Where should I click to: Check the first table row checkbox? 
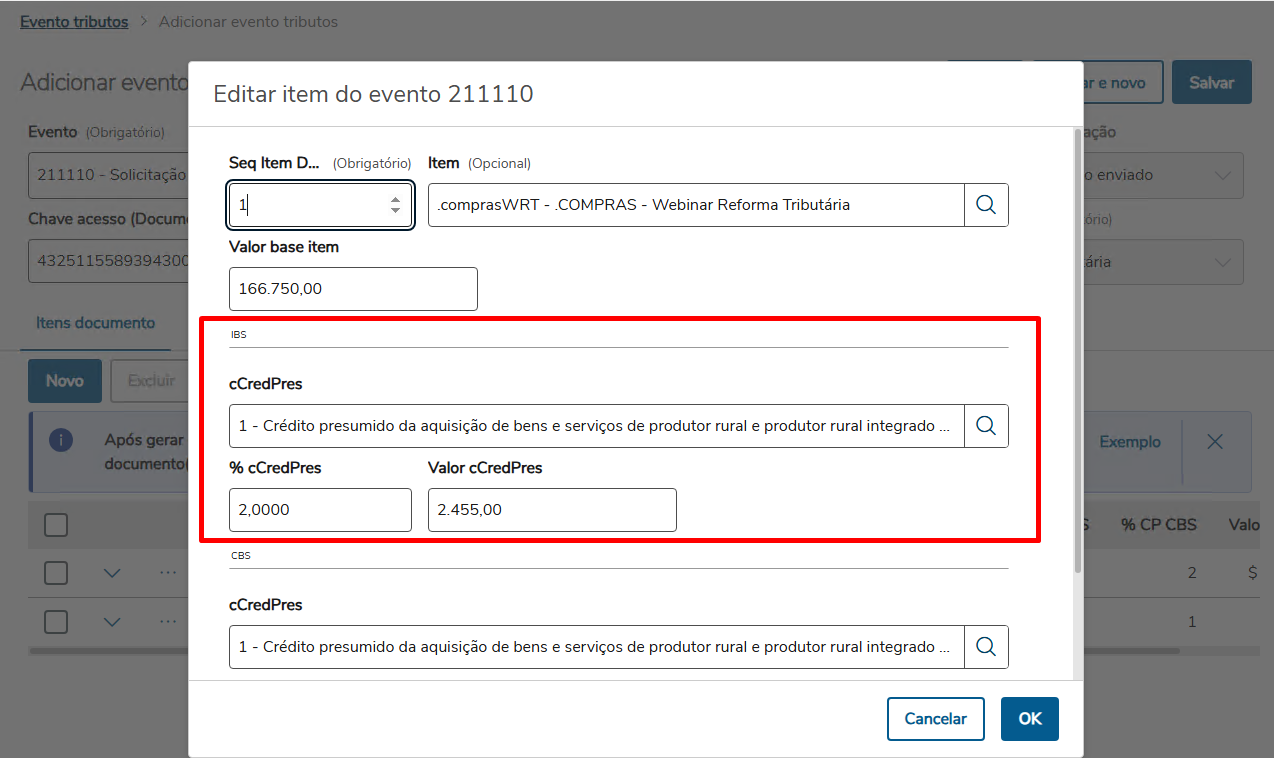tap(56, 573)
